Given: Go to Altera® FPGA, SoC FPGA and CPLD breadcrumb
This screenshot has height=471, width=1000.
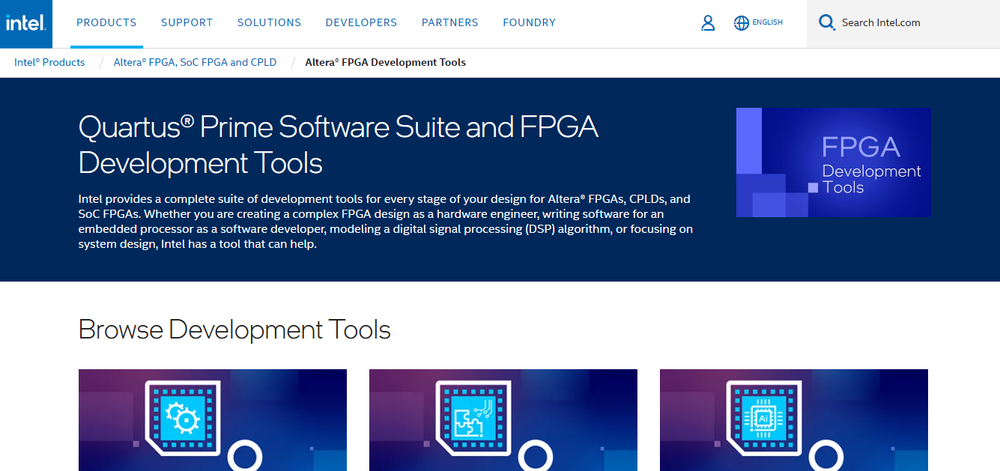Looking at the screenshot, I should [195, 62].
